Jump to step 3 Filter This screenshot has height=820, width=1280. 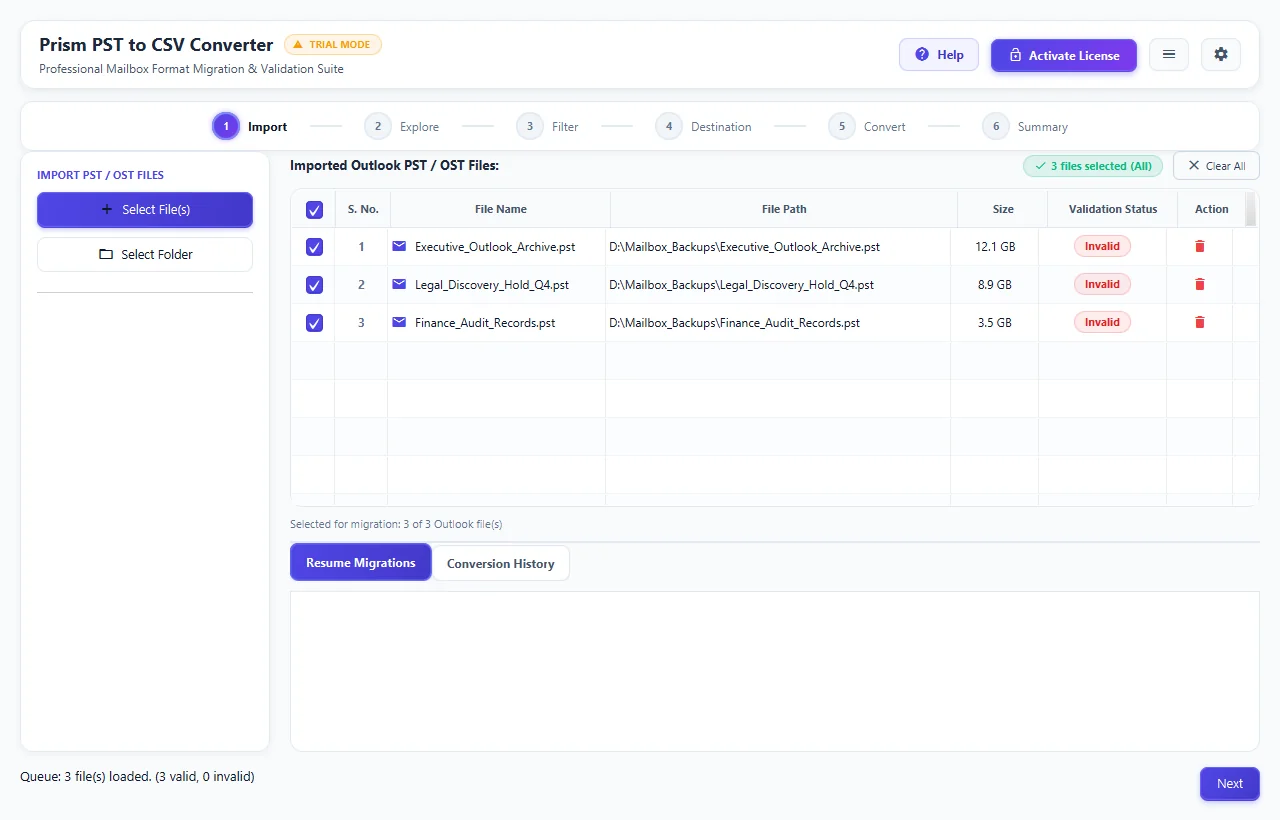click(x=548, y=127)
